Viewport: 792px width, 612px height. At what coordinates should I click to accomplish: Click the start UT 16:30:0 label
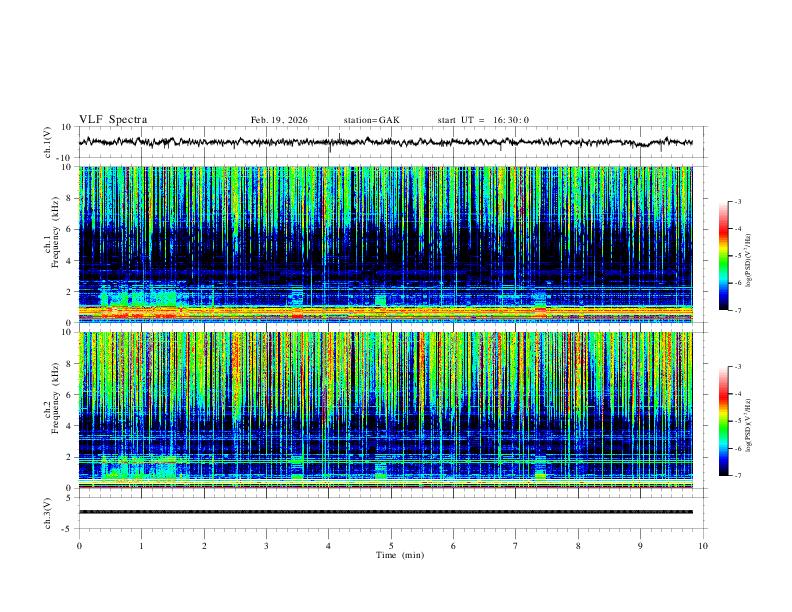pyautogui.click(x=483, y=120)
